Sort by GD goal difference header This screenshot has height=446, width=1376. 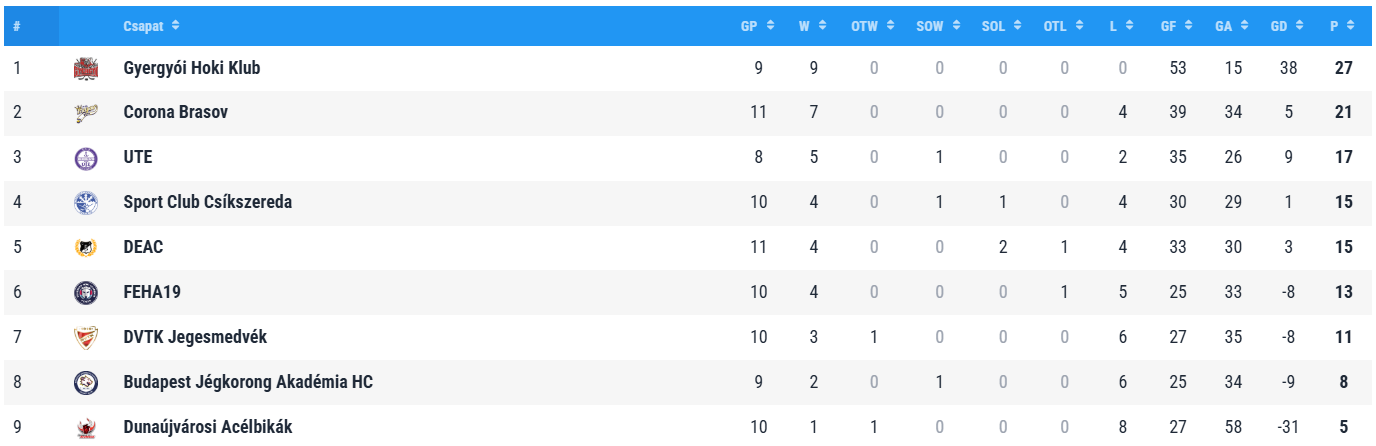1287,26
